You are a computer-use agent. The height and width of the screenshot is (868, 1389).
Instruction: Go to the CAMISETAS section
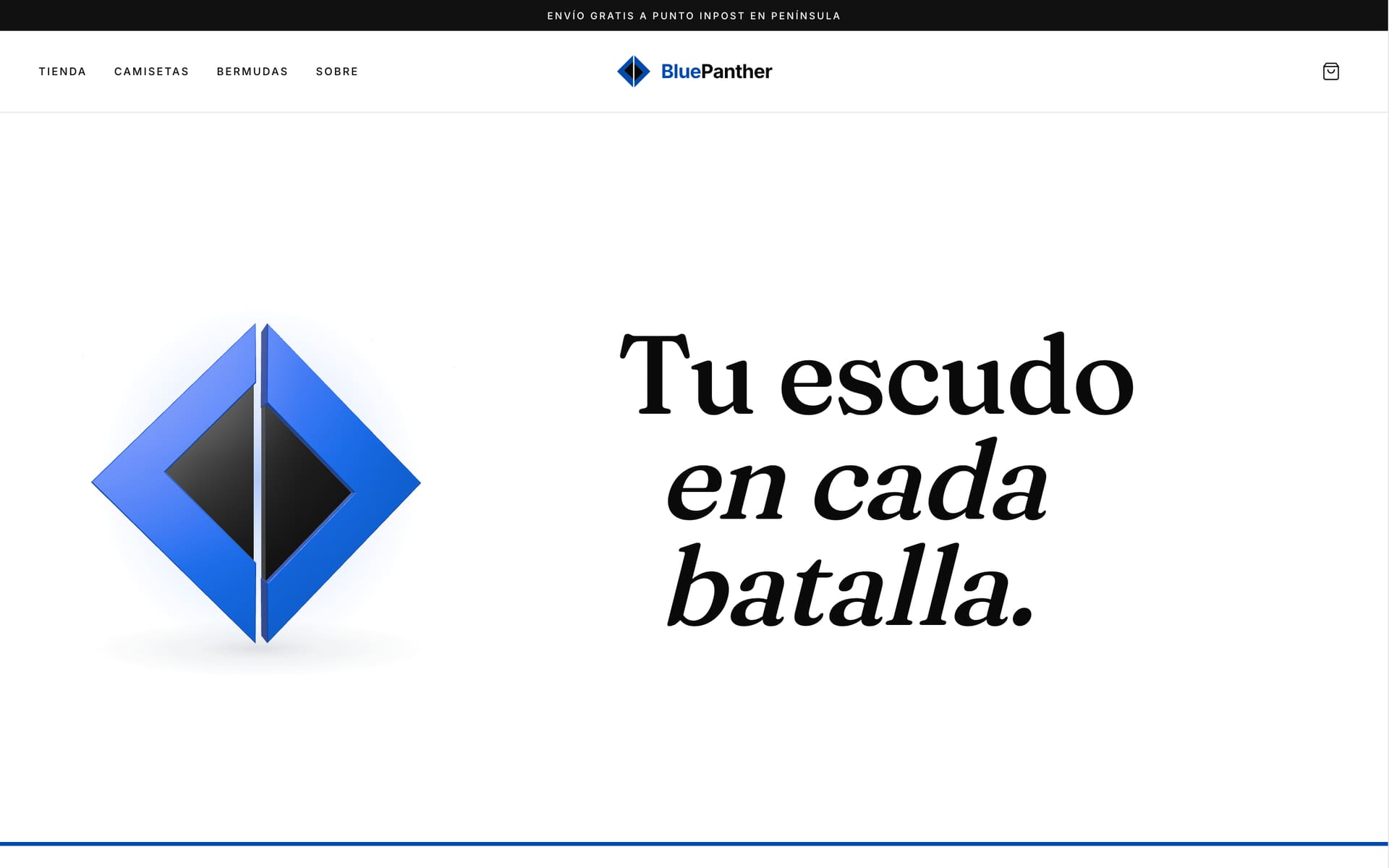[x=151, y=72]
